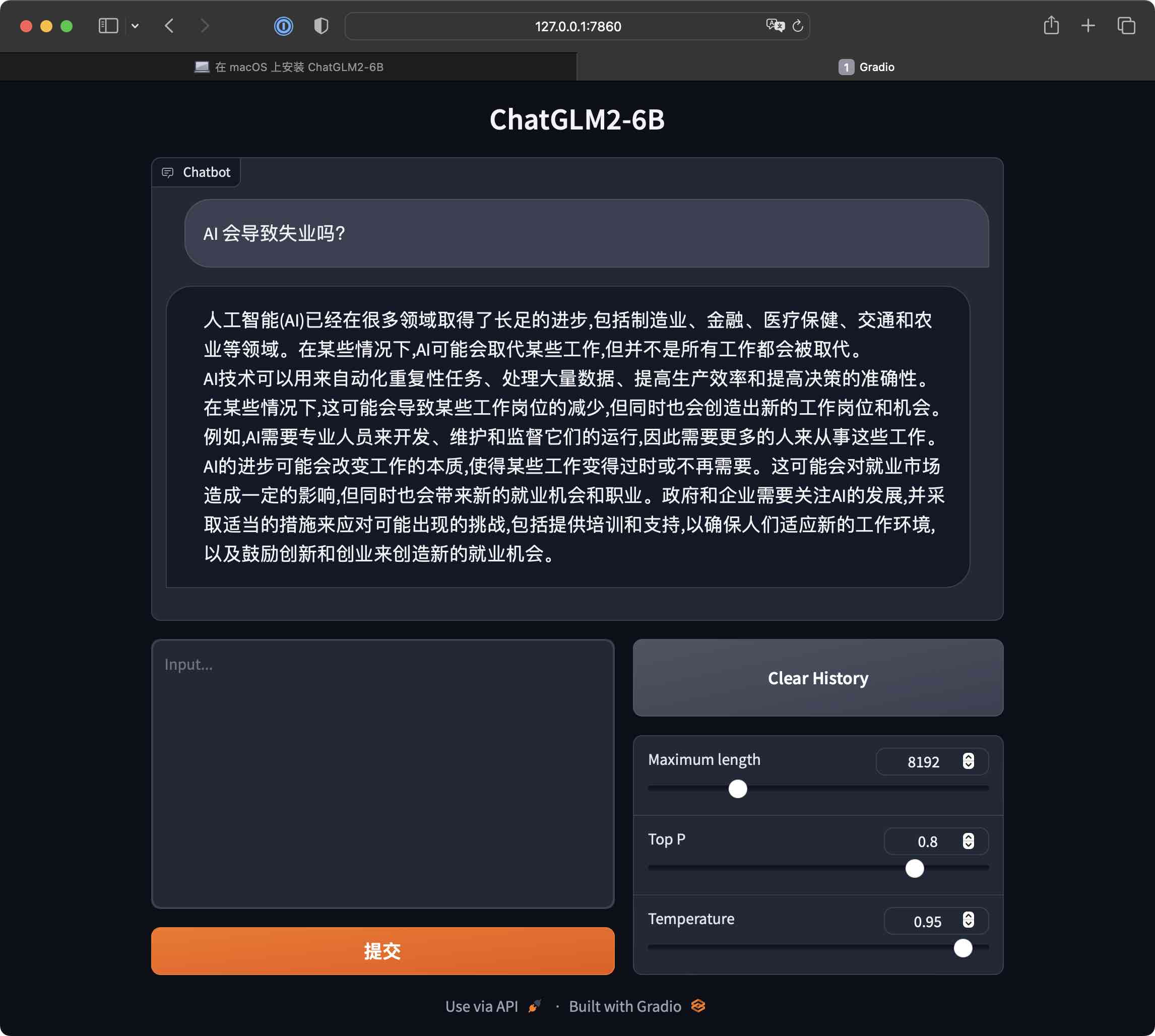Show the tab overview icon
Viewport: 1155px width, 1036px height.
1126,26
